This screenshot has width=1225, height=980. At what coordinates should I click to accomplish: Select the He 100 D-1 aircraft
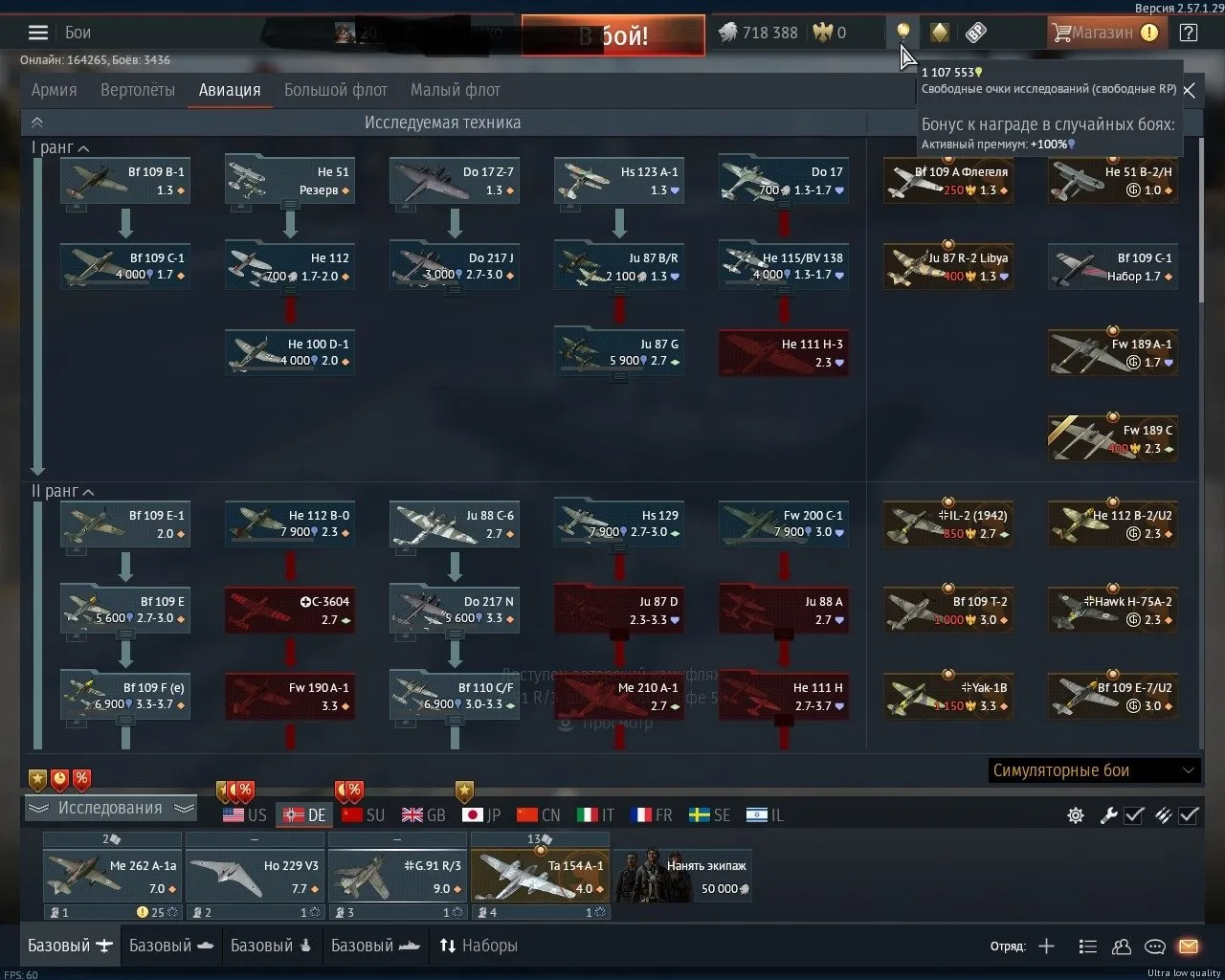290,353
